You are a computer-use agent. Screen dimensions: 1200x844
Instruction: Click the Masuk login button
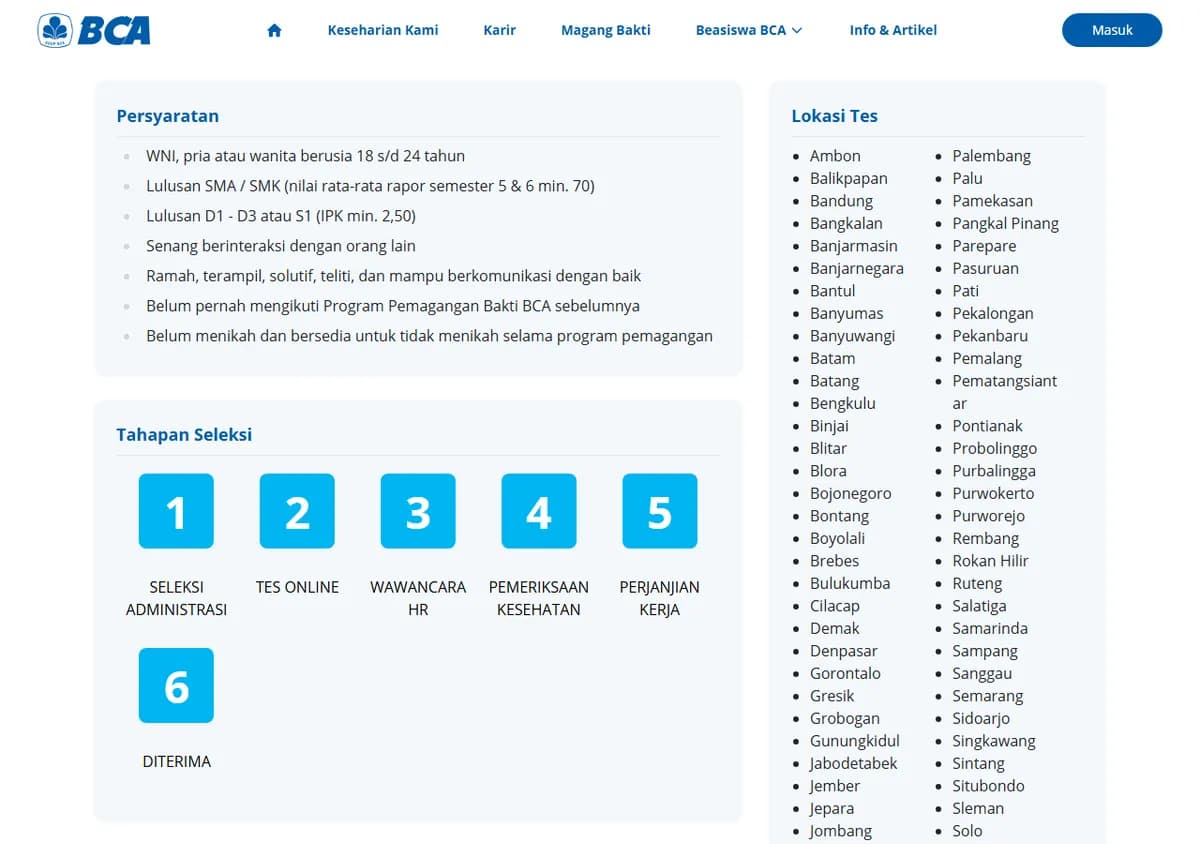[x=1112, y=30]
